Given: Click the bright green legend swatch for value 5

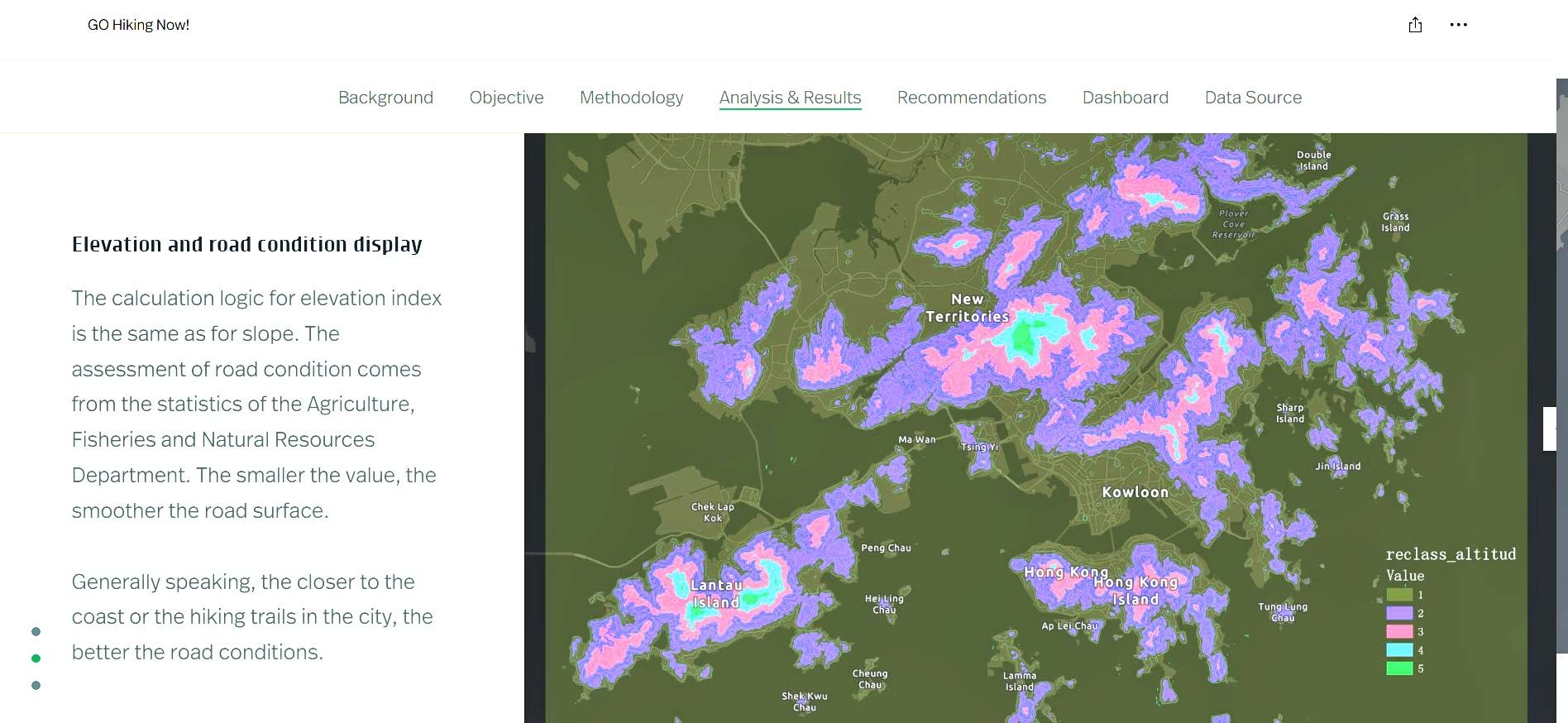Looking at the screenshot, I should pos(1398,668).
